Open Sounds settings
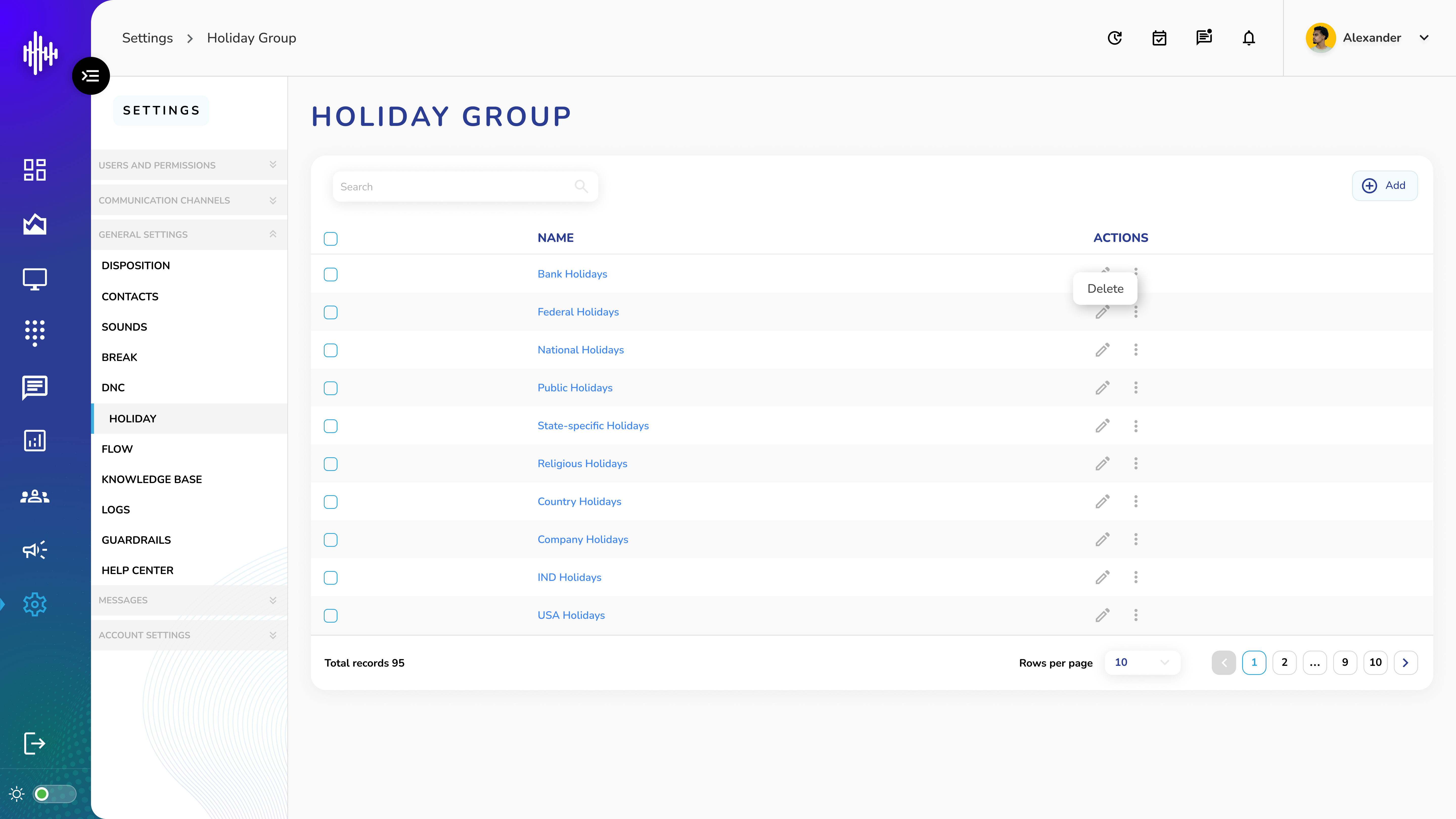The image size is (1456, 819). pos(124,327)
